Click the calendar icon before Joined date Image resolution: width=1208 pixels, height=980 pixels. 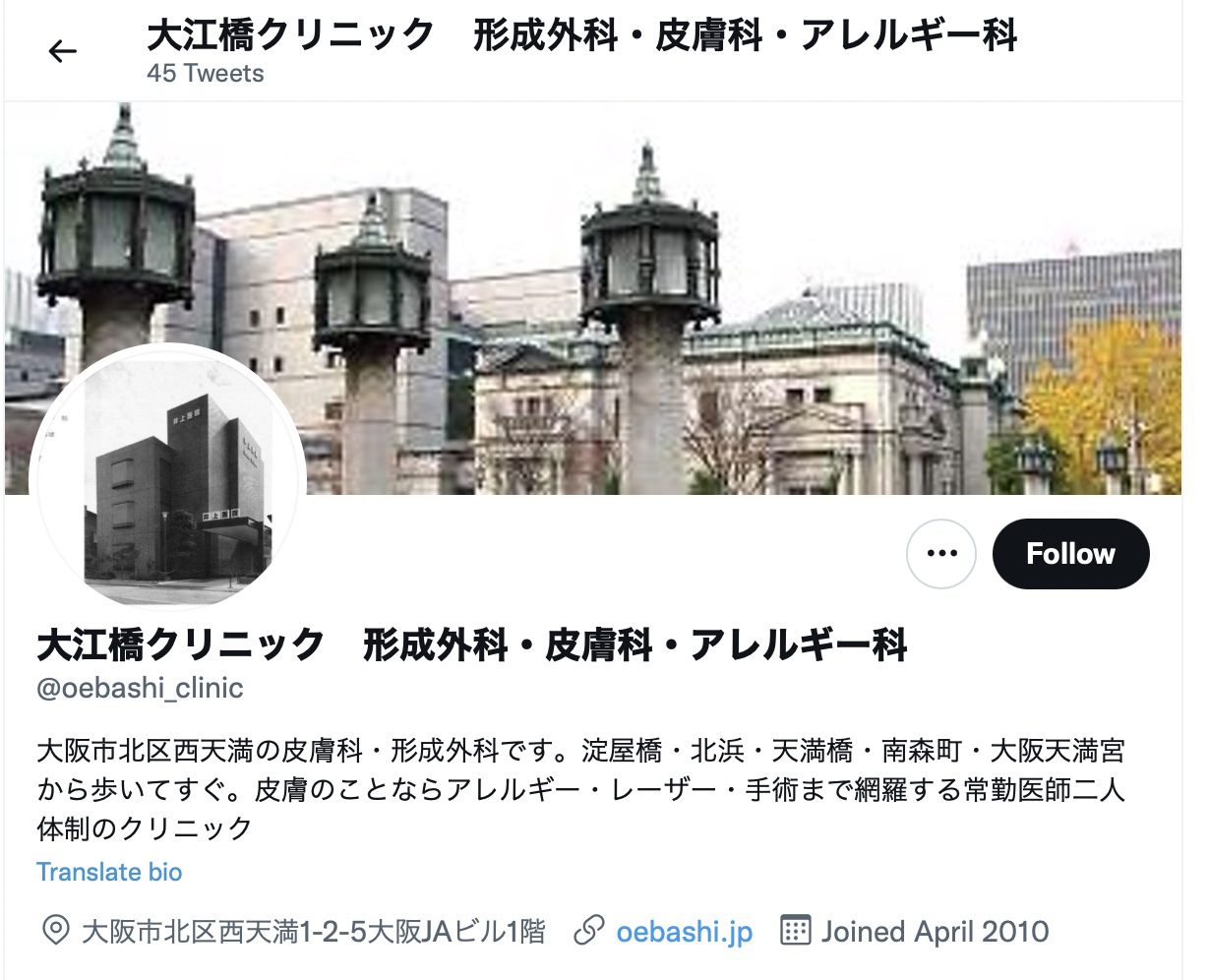pyautogui.click(x=795, y=930)
